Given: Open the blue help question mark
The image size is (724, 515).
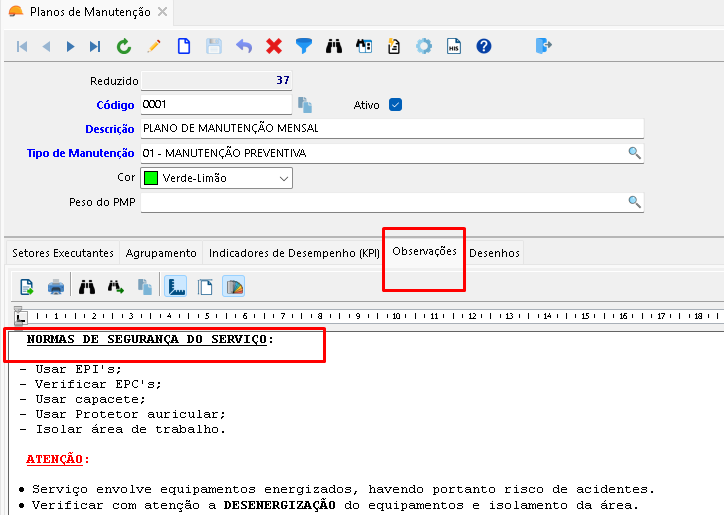Looking at the screenshot, I should [x=484, y=46].
